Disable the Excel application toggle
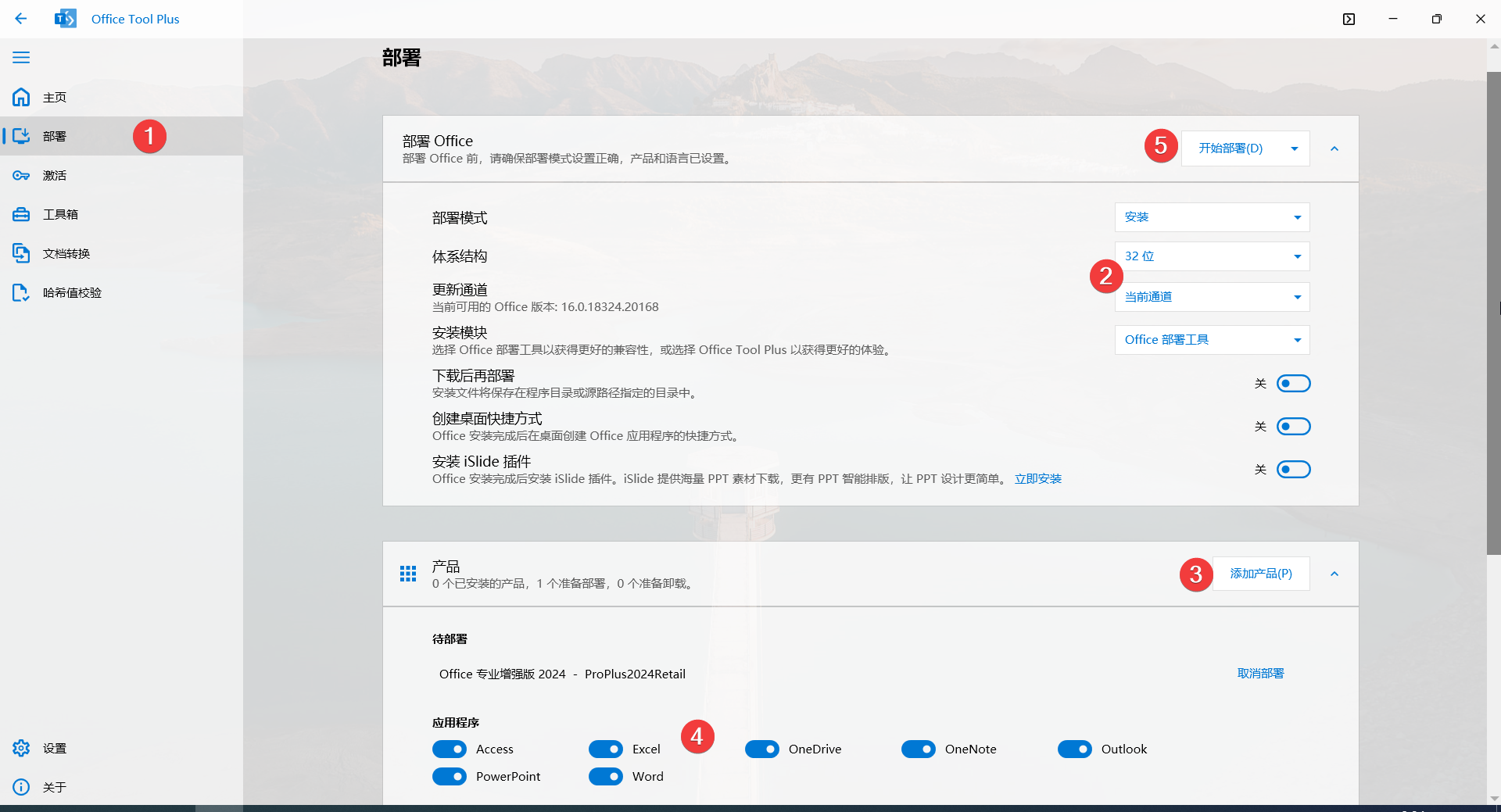1501x812 pixels. coord(606,749)
